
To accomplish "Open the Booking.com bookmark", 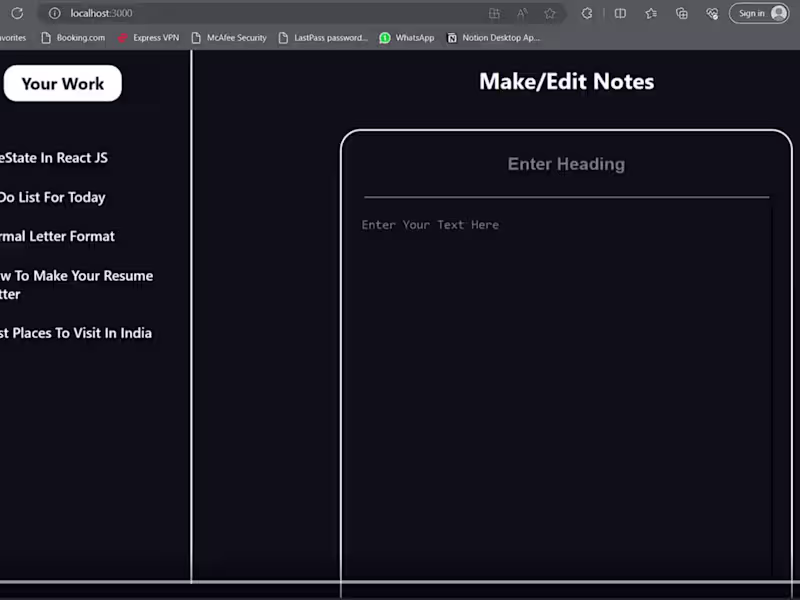I will click(x=73, y=38).
